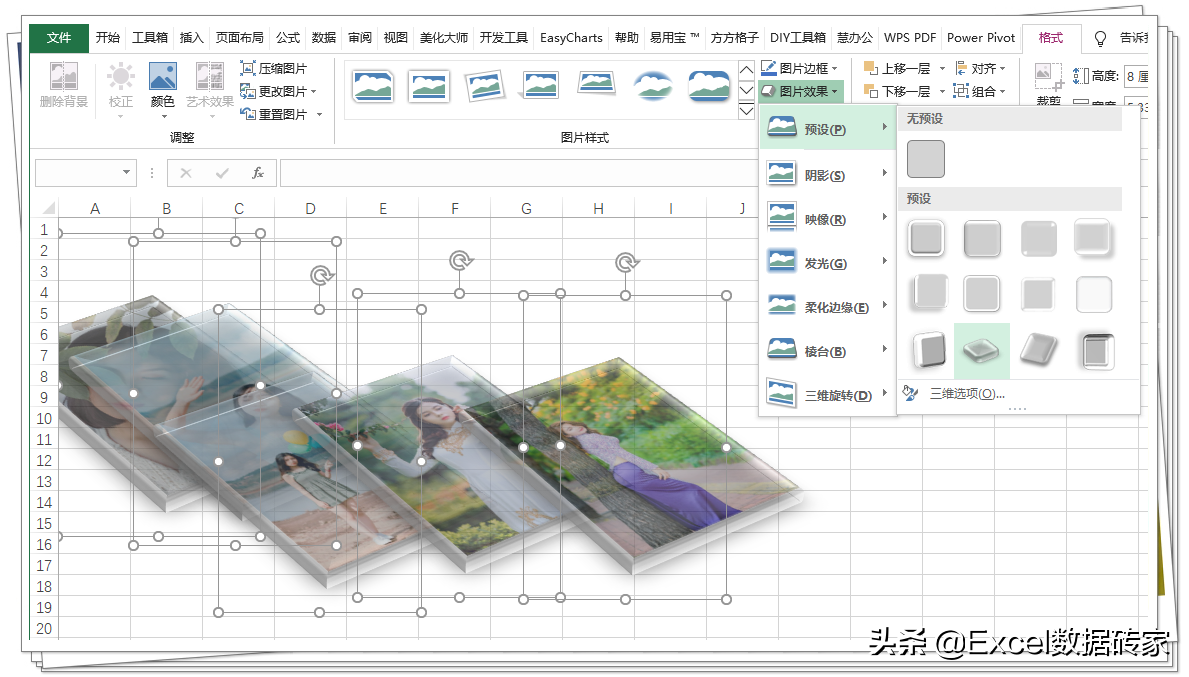Viewport: 1189px width, 677px height.
Task: Open the Group (组合) dropdown
Action: (x=980, y=91)
